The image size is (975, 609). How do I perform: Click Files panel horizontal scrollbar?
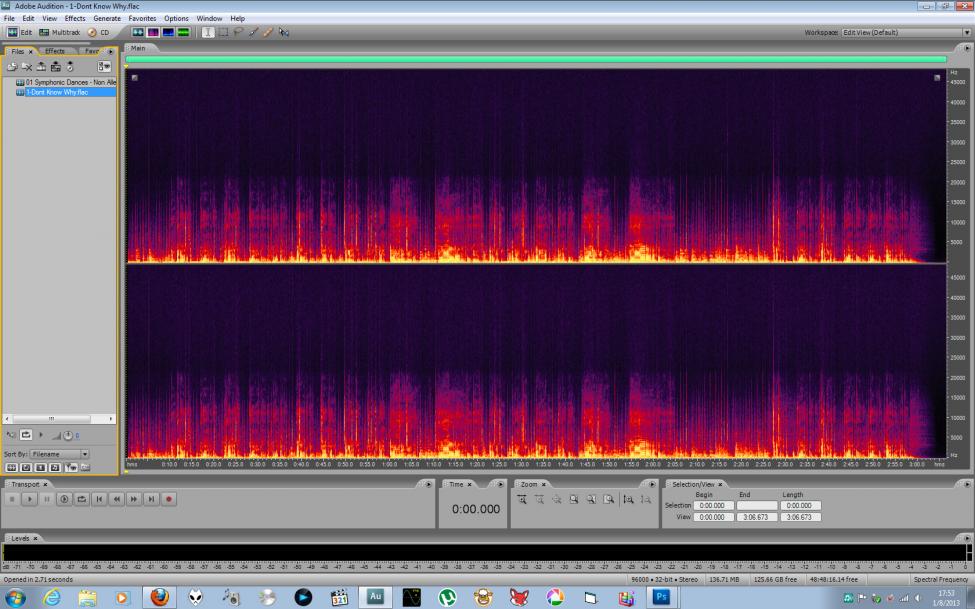tap(59, 419)
